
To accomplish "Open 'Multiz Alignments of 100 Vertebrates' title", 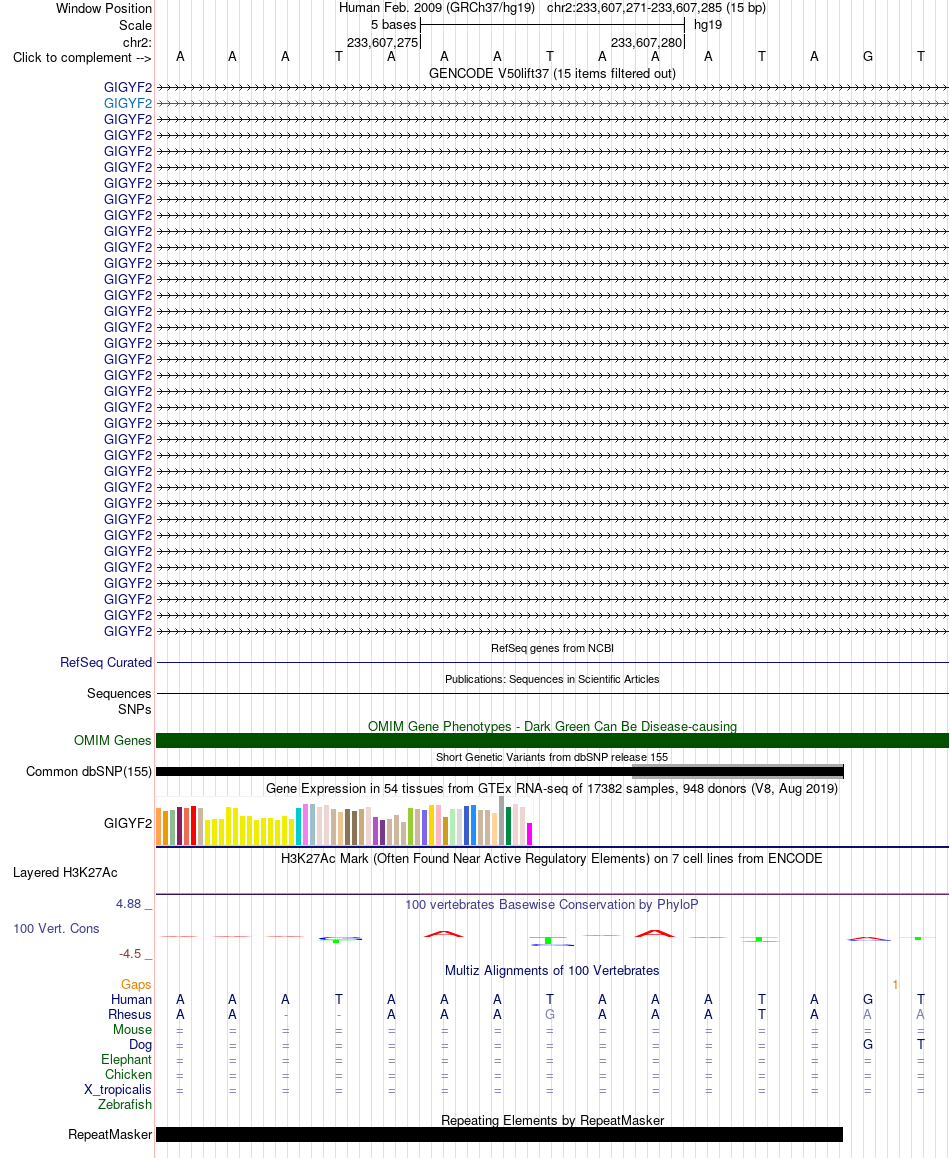I will point(552,970).
